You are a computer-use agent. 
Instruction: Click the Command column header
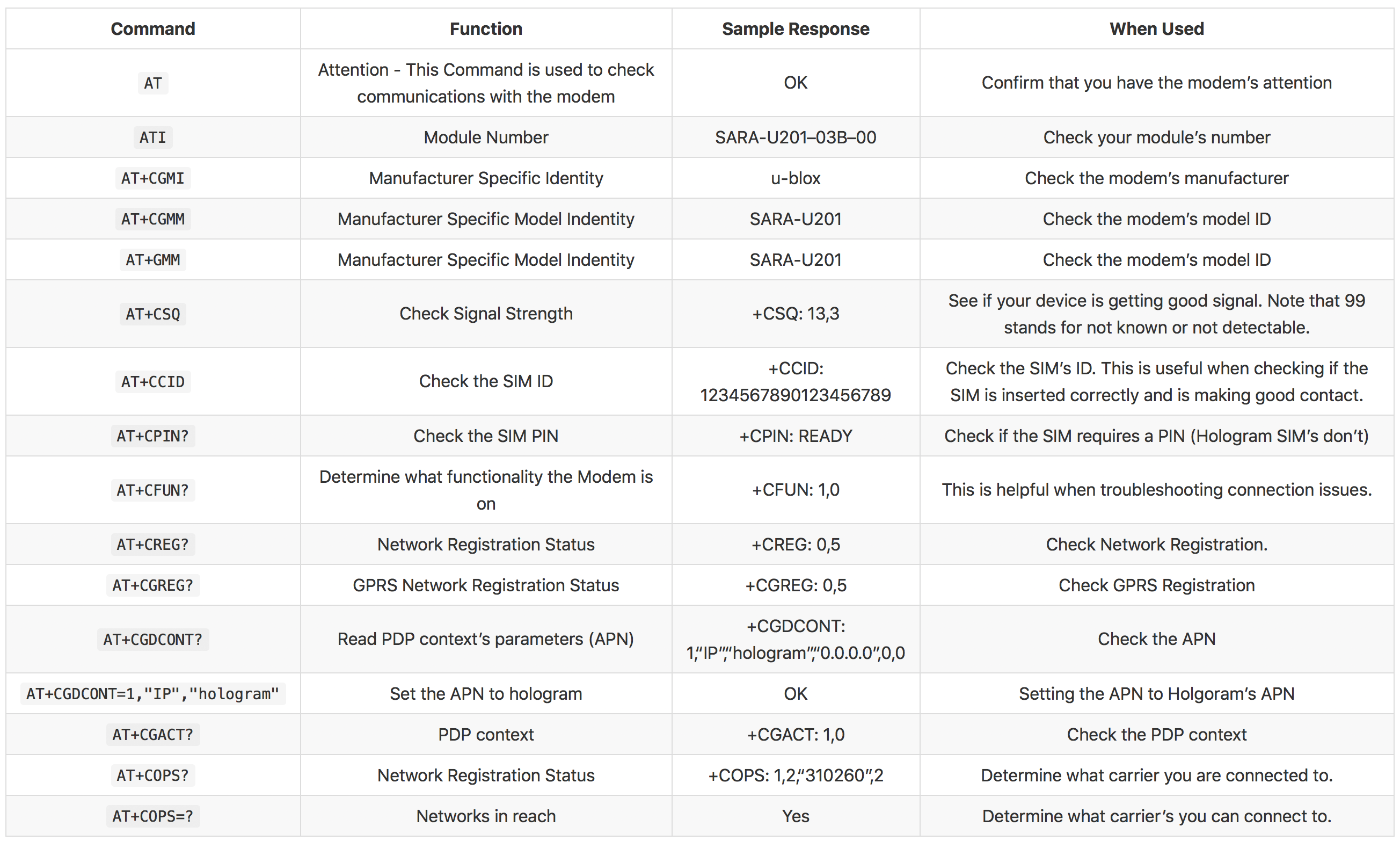point(153,29)
